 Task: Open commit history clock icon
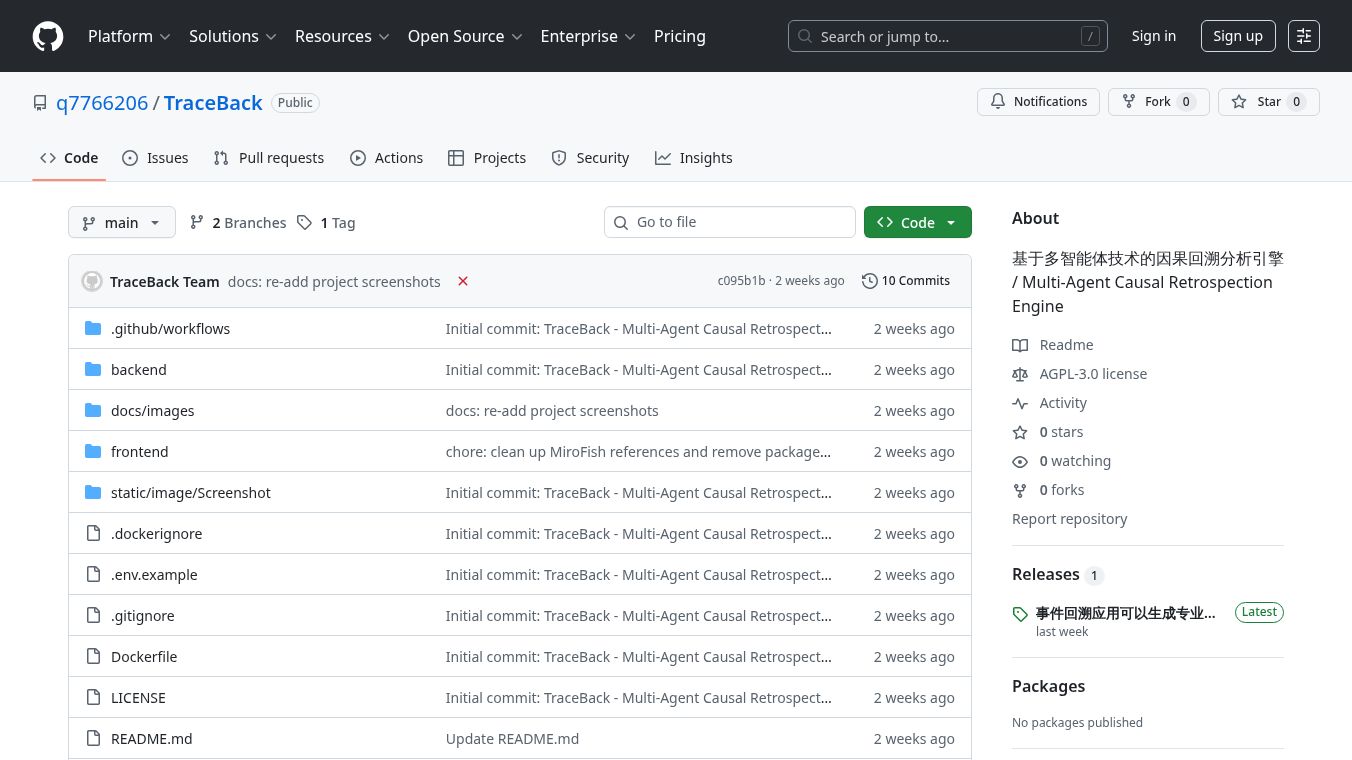point(869,281)
